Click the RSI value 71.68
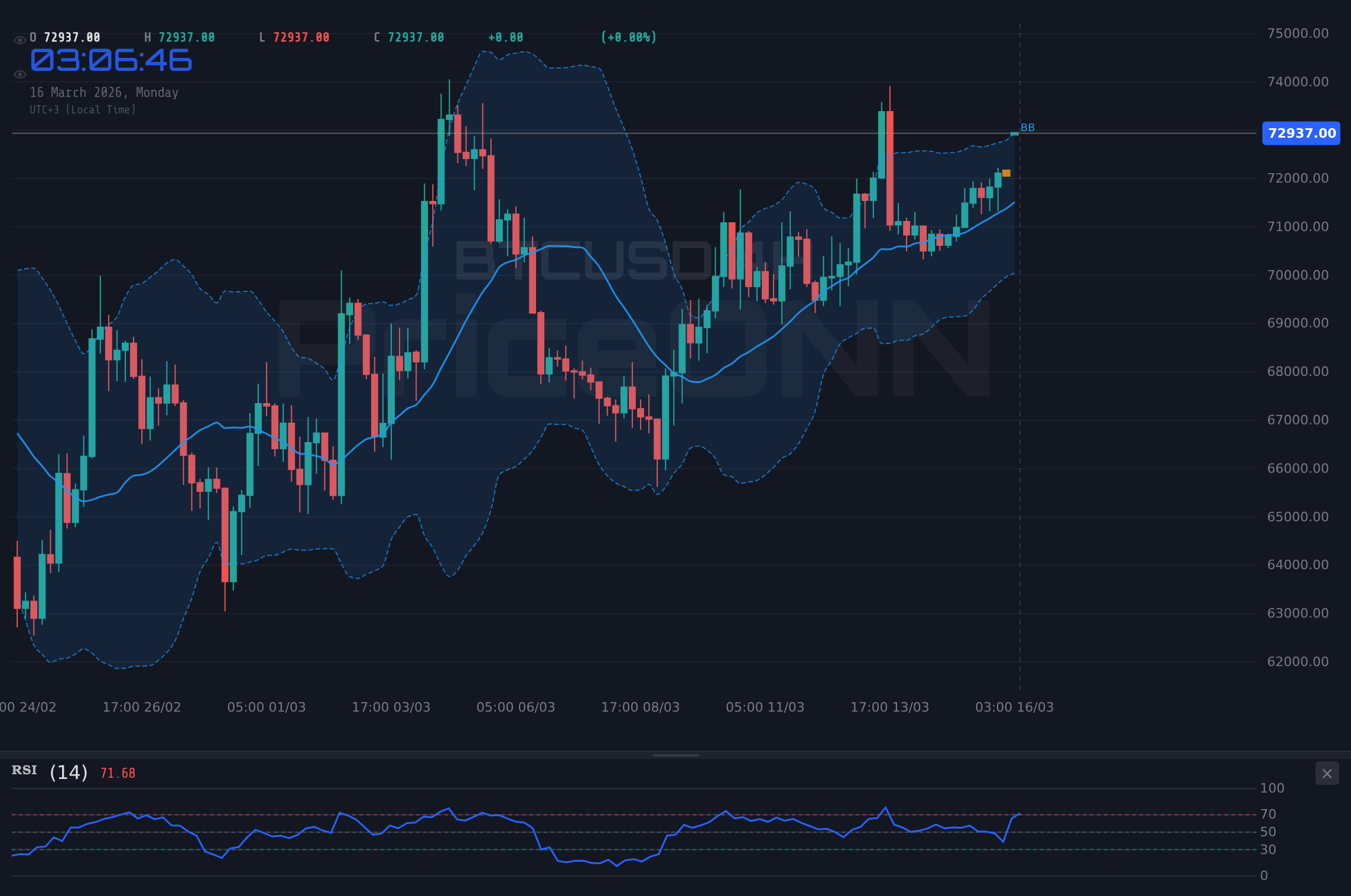 point(116,772)
